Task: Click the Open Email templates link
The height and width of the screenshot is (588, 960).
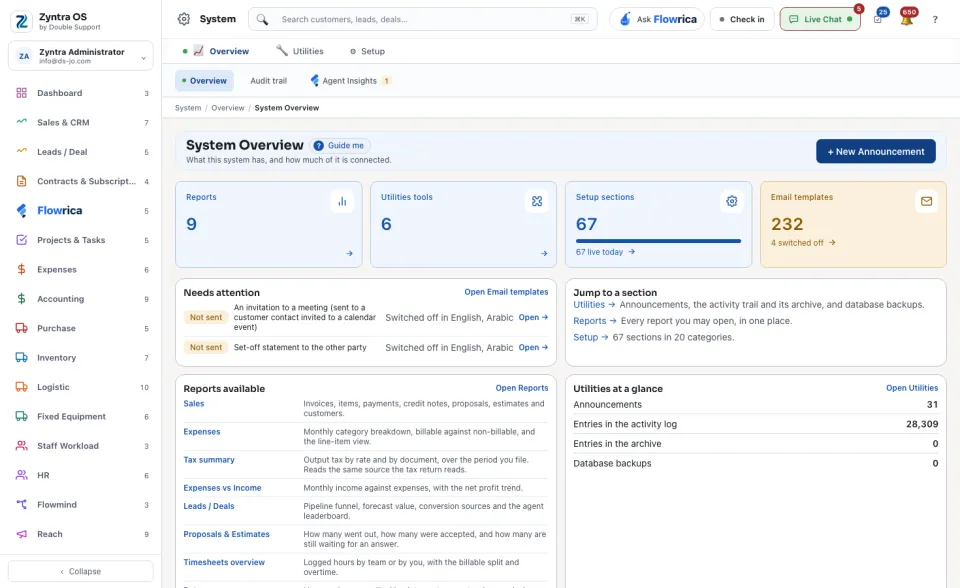Action: (x=506, y=292)
